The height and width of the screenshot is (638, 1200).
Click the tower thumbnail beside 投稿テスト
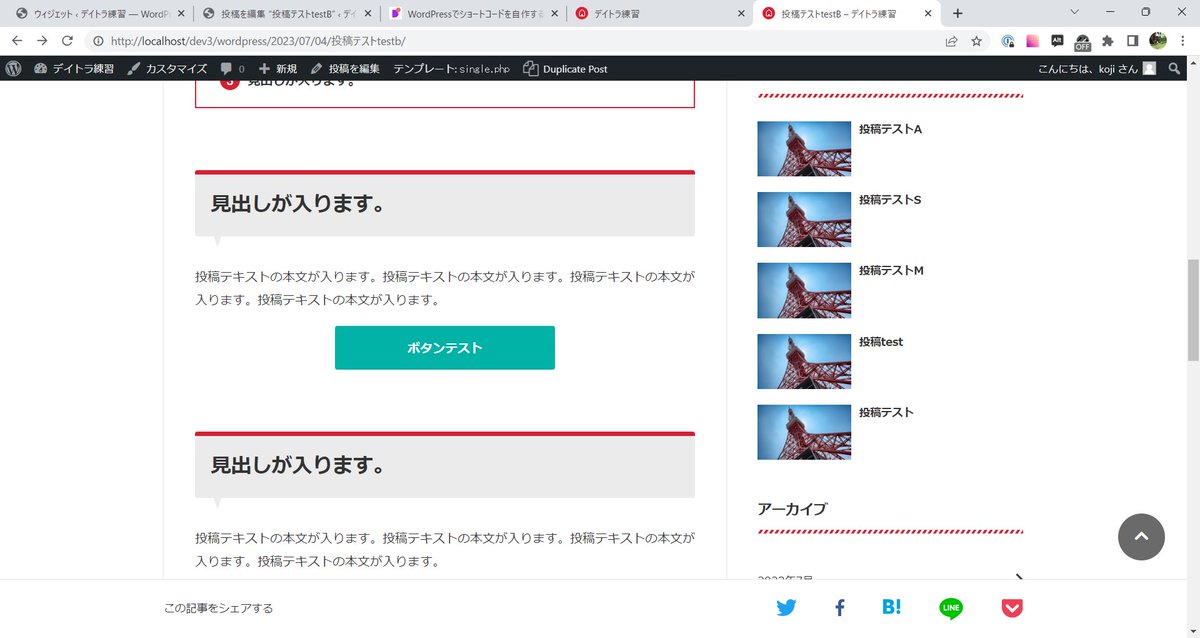pos(804,432)
